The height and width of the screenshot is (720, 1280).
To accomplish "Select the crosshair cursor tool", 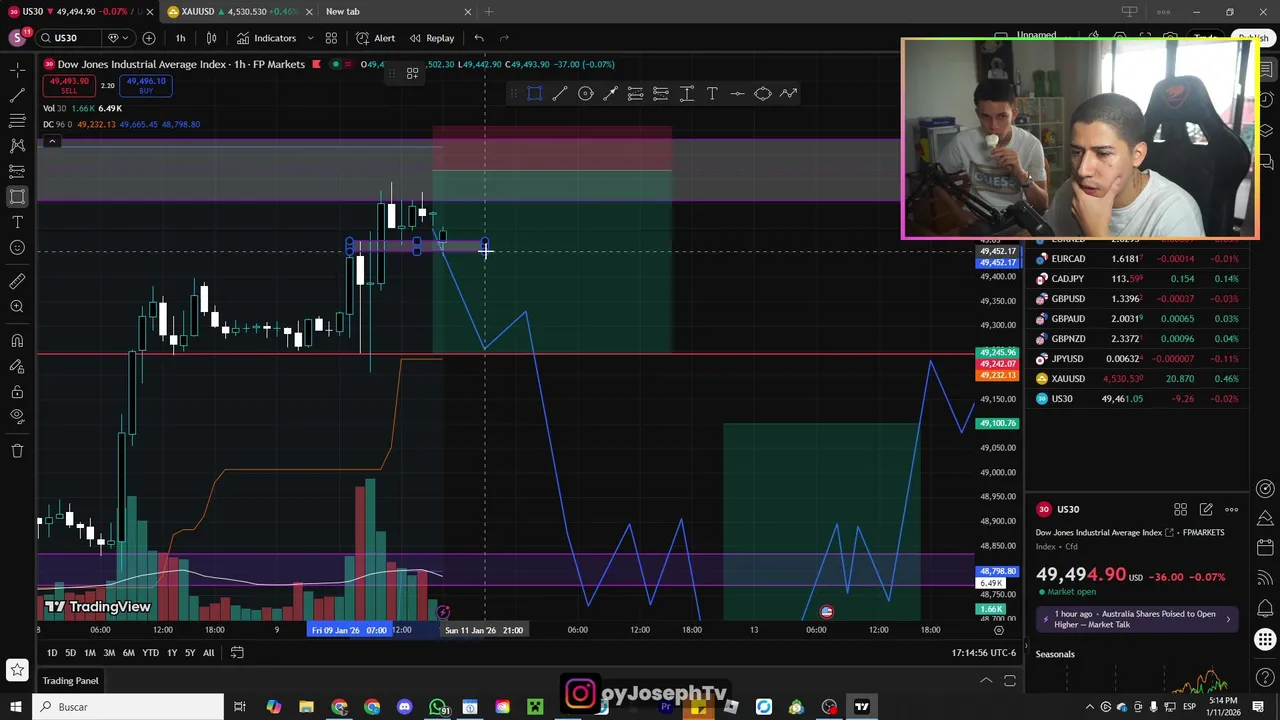I will pyautogui.click(x=17, y=70).
